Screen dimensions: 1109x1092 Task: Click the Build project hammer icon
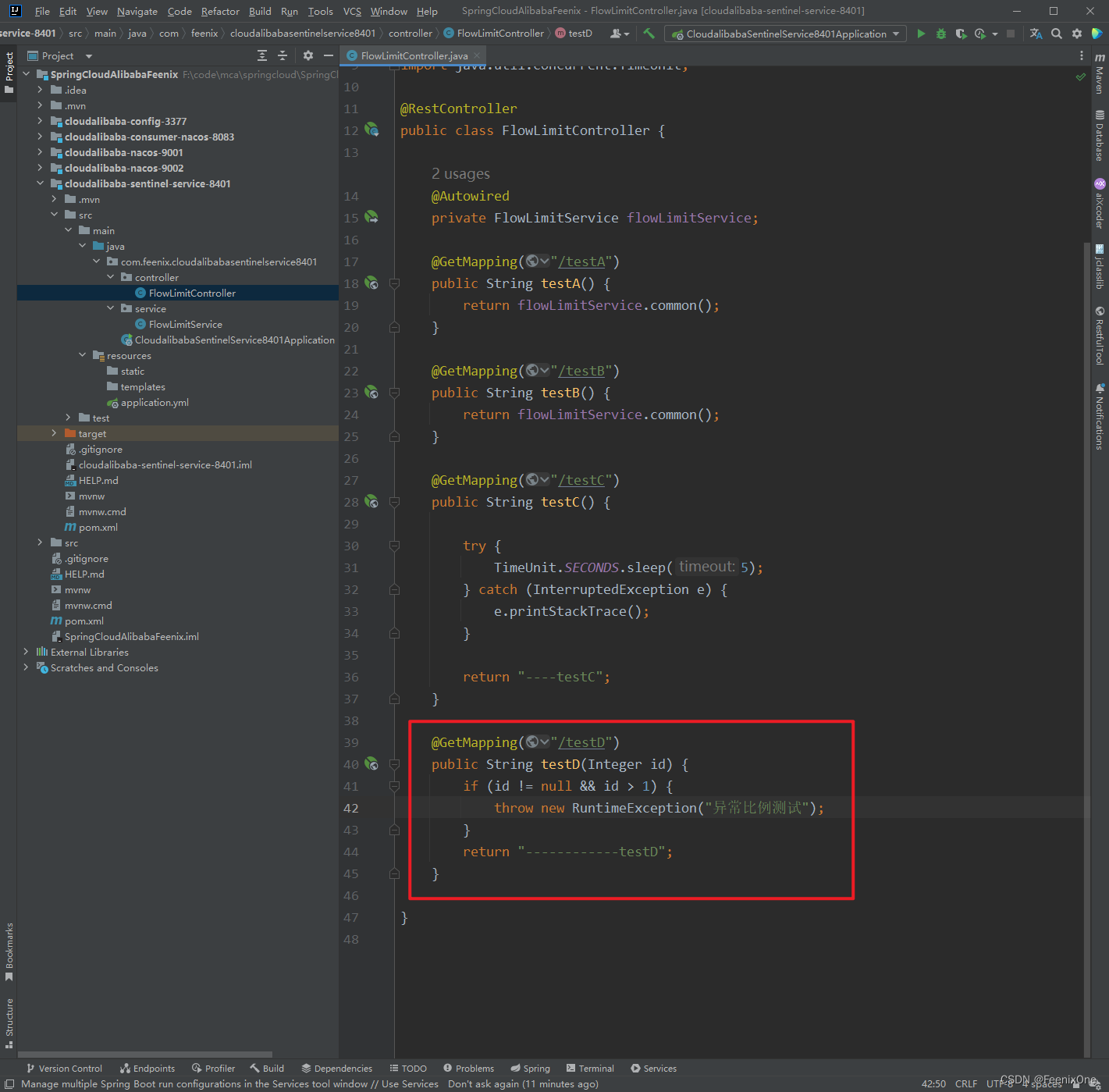tap(649, 34)
